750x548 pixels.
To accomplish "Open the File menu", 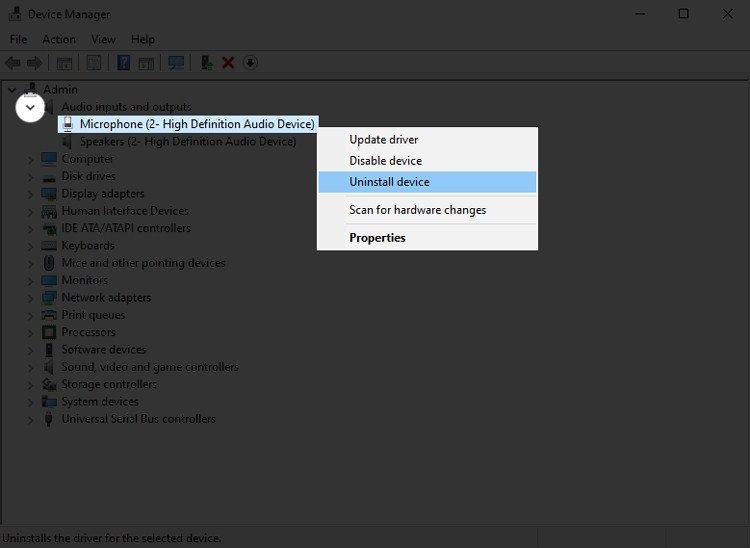I will [x=18, y=39].
